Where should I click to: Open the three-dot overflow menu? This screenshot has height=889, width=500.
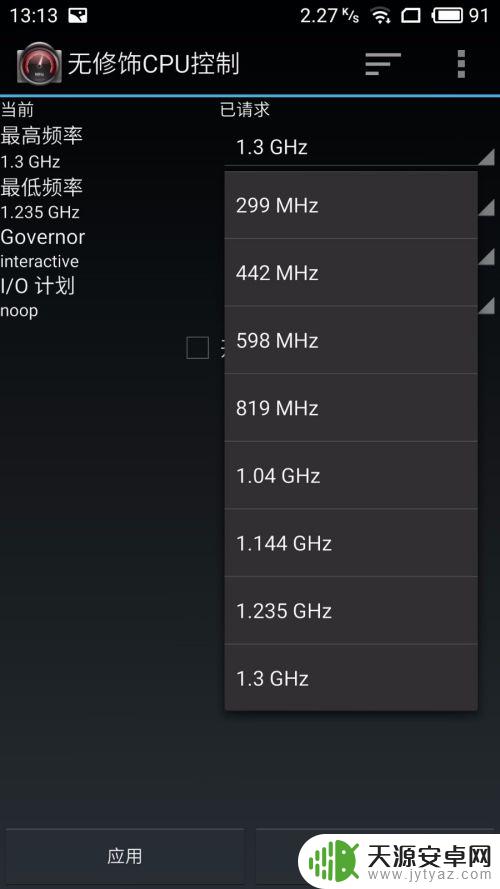(461, 64)
